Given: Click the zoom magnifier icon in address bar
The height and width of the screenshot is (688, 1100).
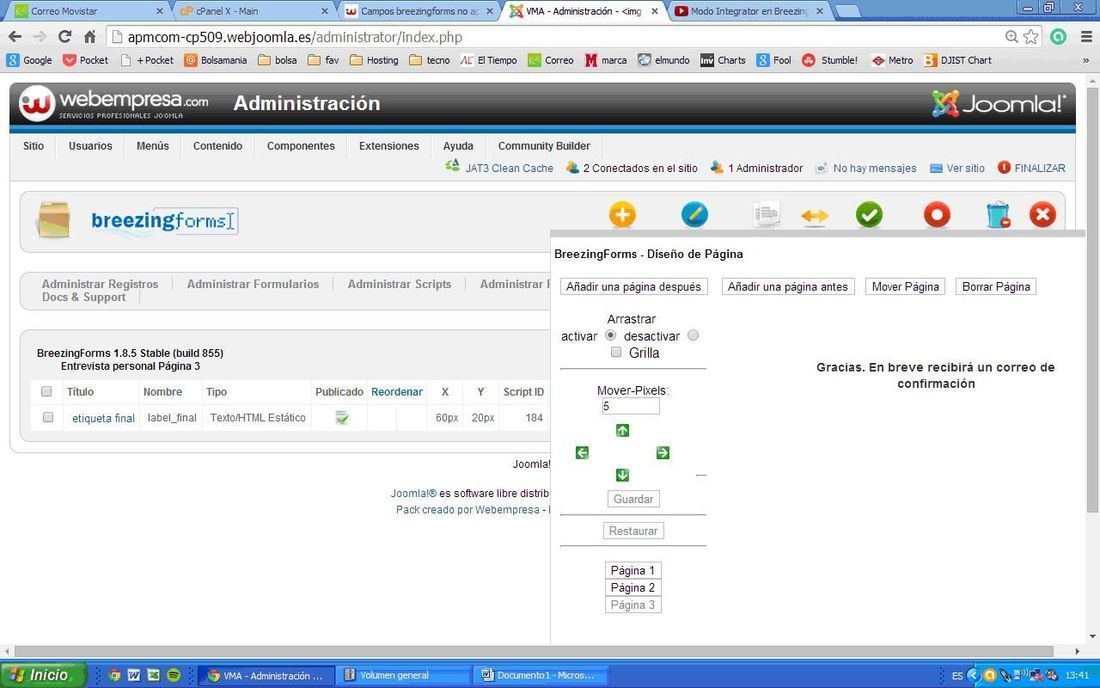Looking at the screenshot, I should pyautogui.click(x=1012, y=36).
